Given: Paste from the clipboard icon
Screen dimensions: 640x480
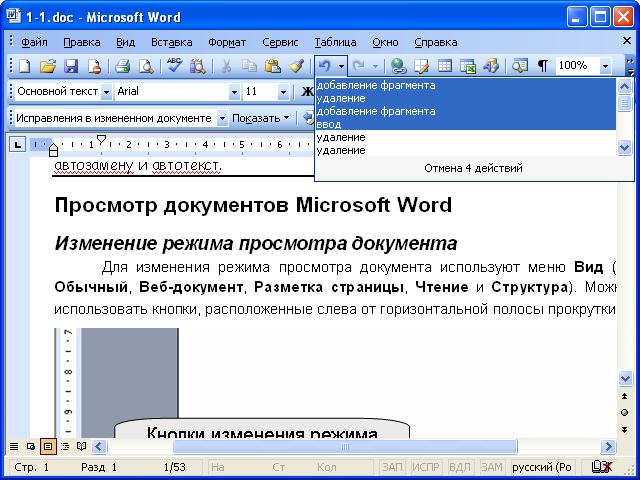Looking at the screenshot, I should 273,66.
